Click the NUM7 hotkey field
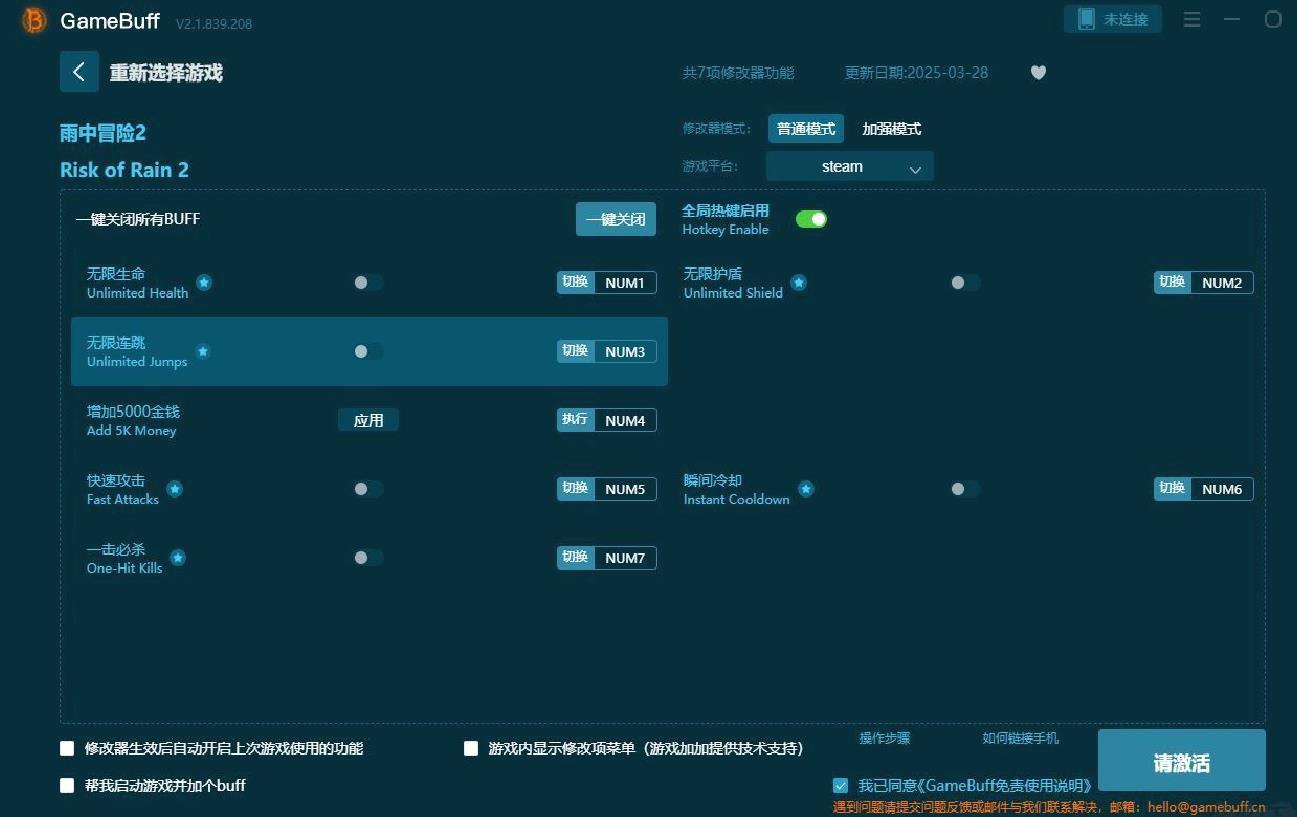1297x817 pixels. 625,558
